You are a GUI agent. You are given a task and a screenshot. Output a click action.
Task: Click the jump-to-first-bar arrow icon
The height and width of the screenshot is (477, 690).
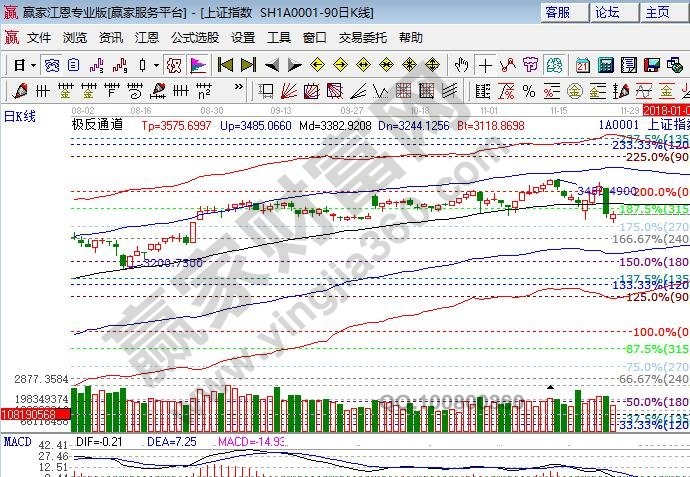click(226, 65)
